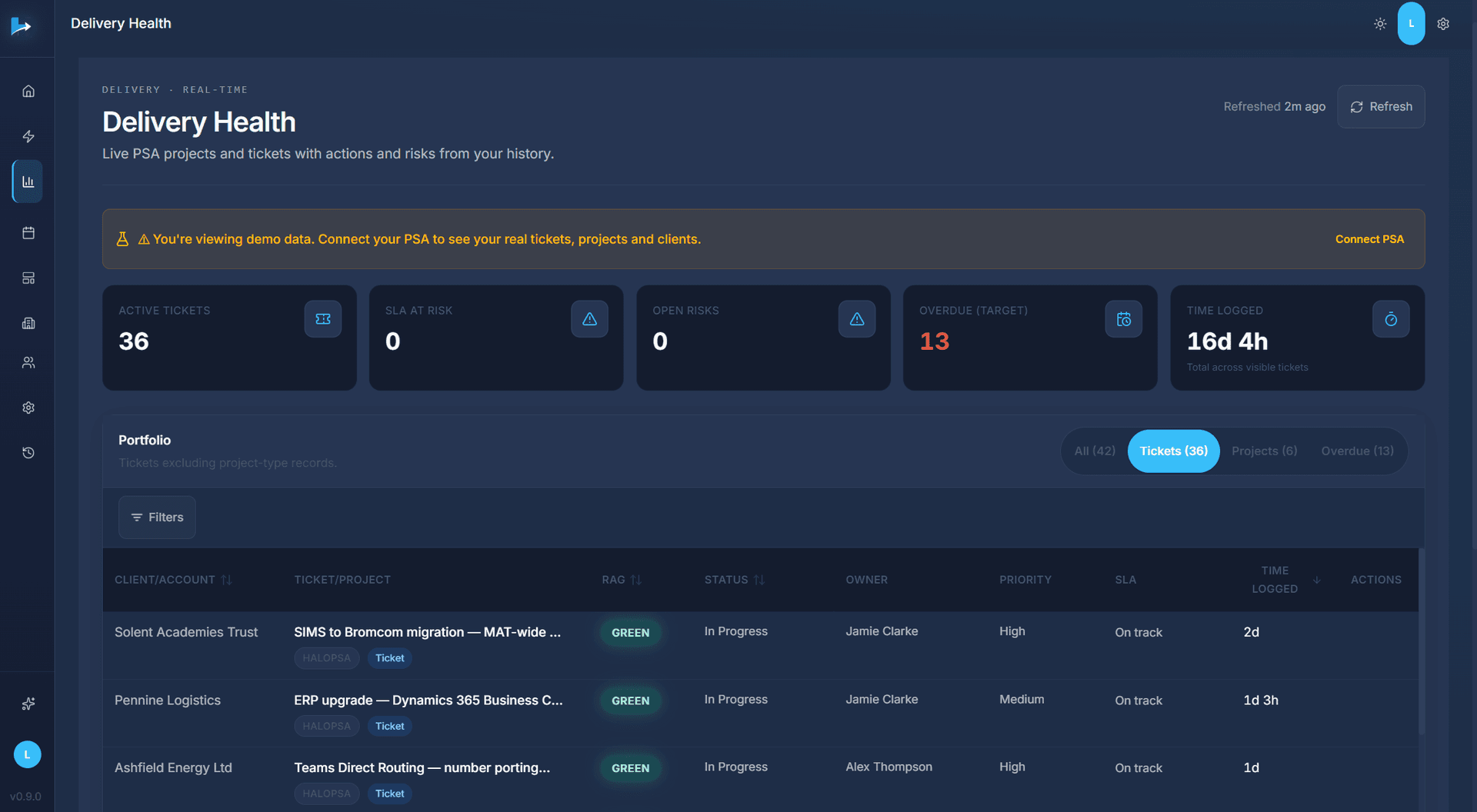Open the top-right user avatar L
This screenshot has width=1477, height=812.
tap(1411, 24)
